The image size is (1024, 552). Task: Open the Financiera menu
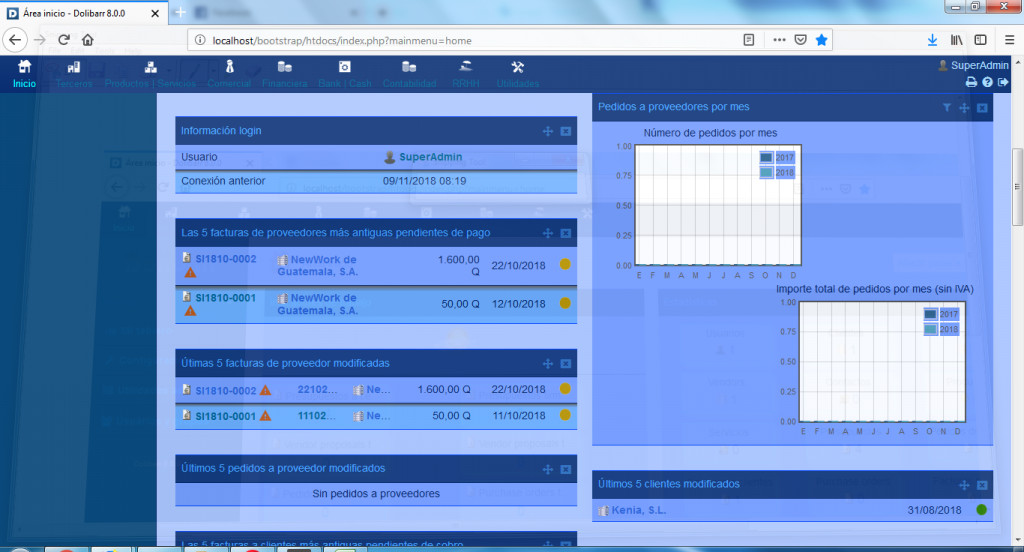pos(285,74)
